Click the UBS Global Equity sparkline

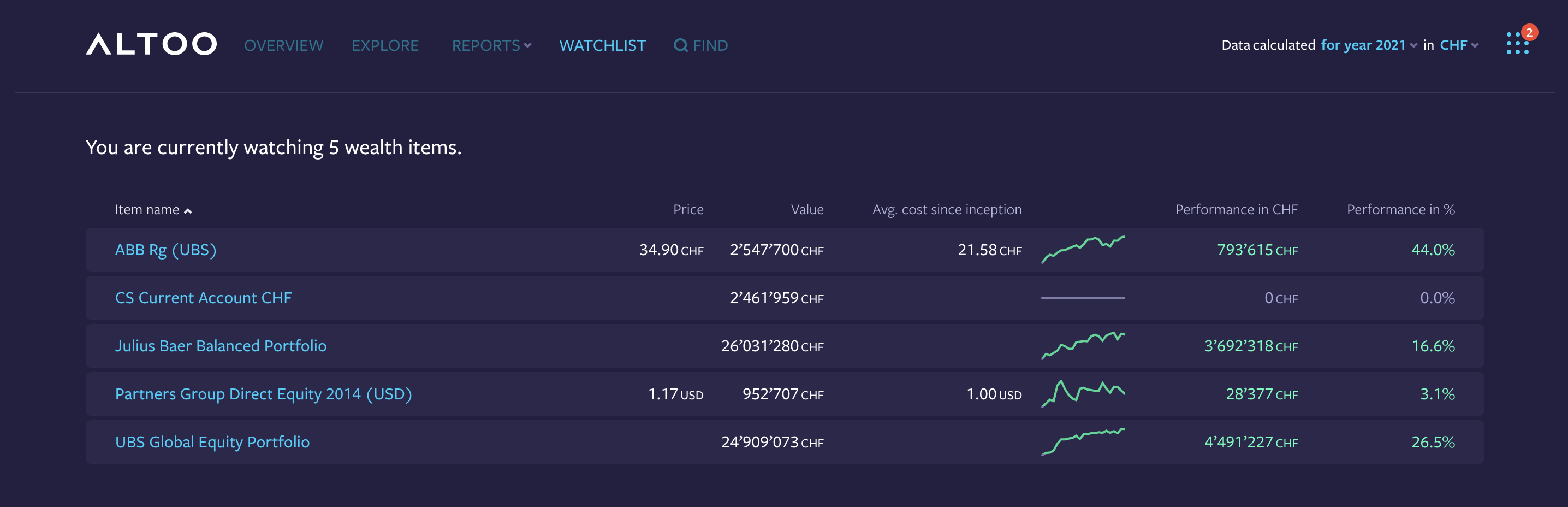coord(1082,442)
